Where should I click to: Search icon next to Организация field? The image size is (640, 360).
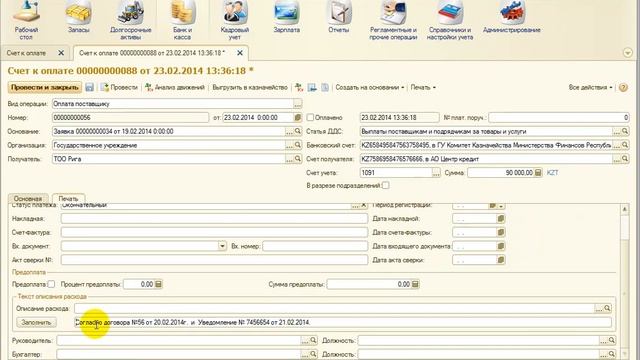click(x=298, y=145)
